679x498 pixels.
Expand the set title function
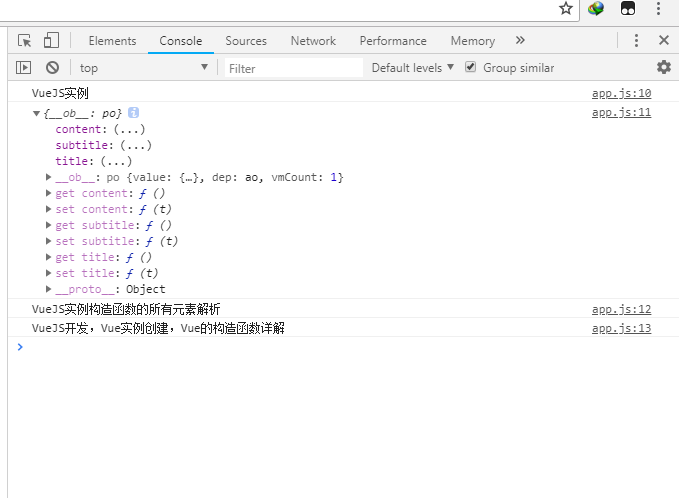[48, 273]
